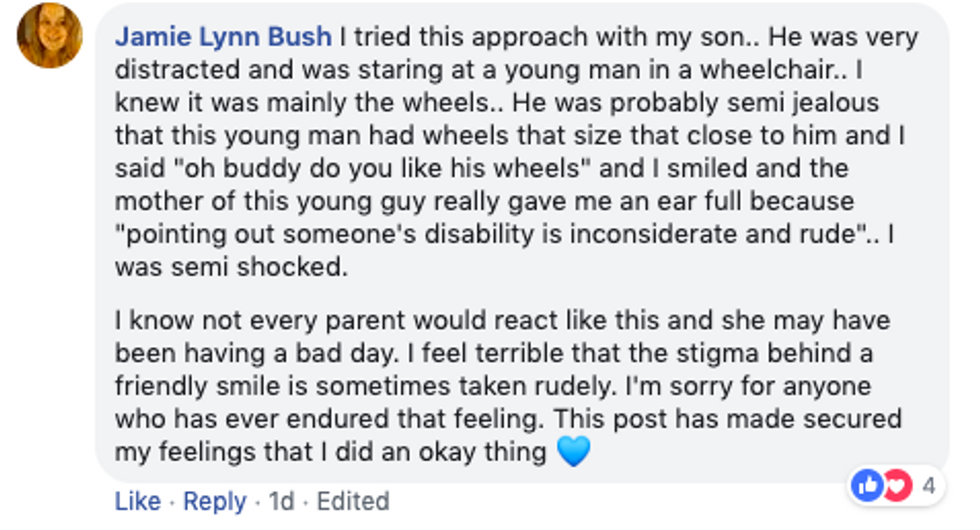The height and width of the screenshot is (530, 980).
Task: View edit history via Edited label
Action: (x=353, y=501)
